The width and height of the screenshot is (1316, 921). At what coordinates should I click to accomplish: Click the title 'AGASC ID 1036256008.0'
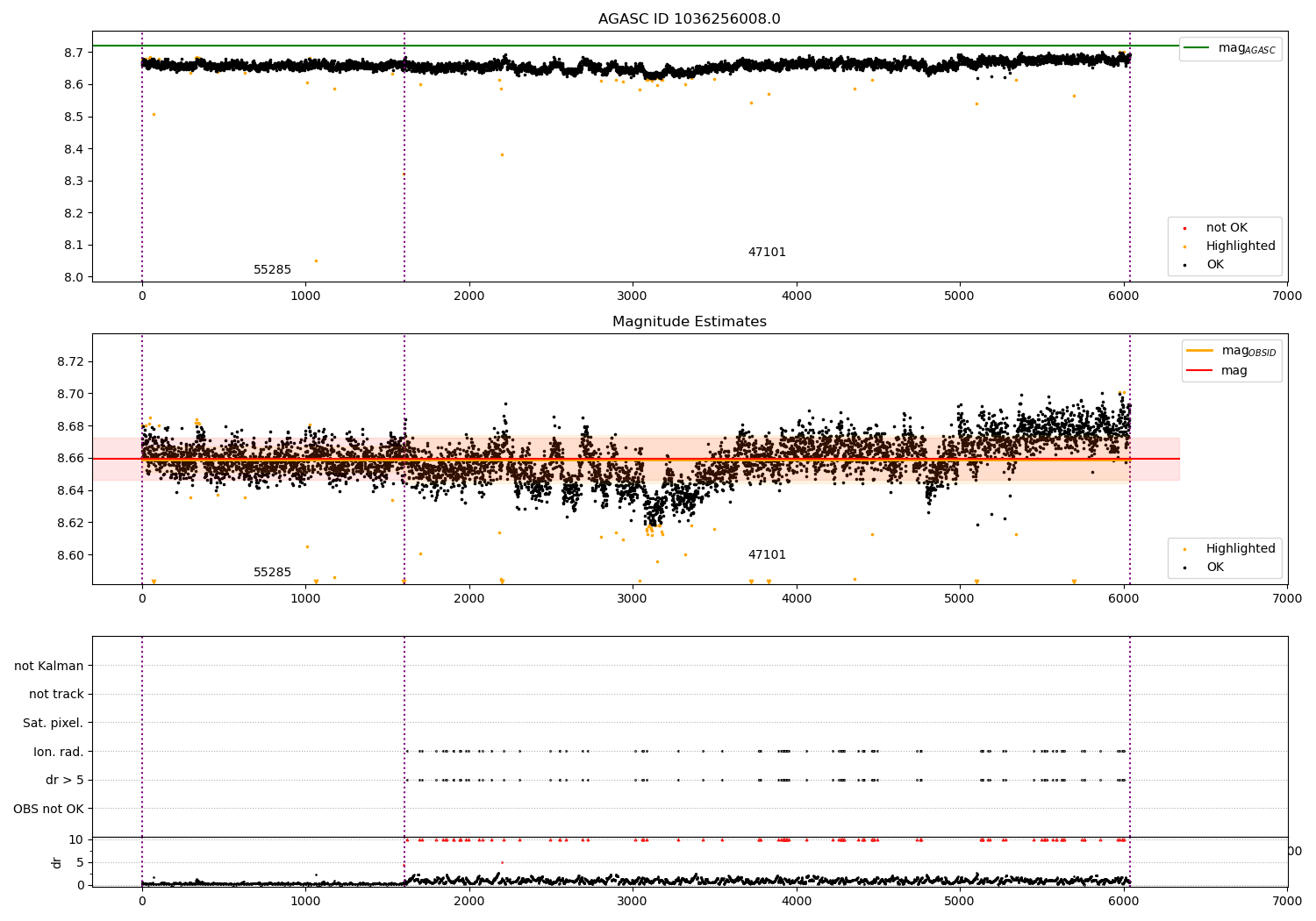coord(690,19)
